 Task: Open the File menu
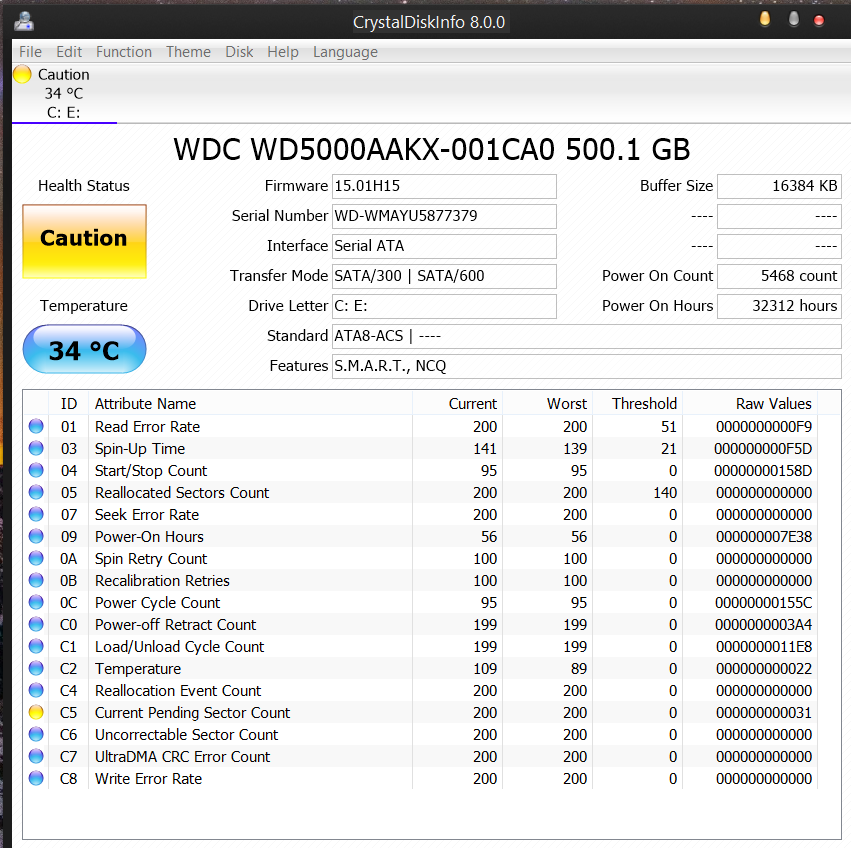tap(30, 52)
